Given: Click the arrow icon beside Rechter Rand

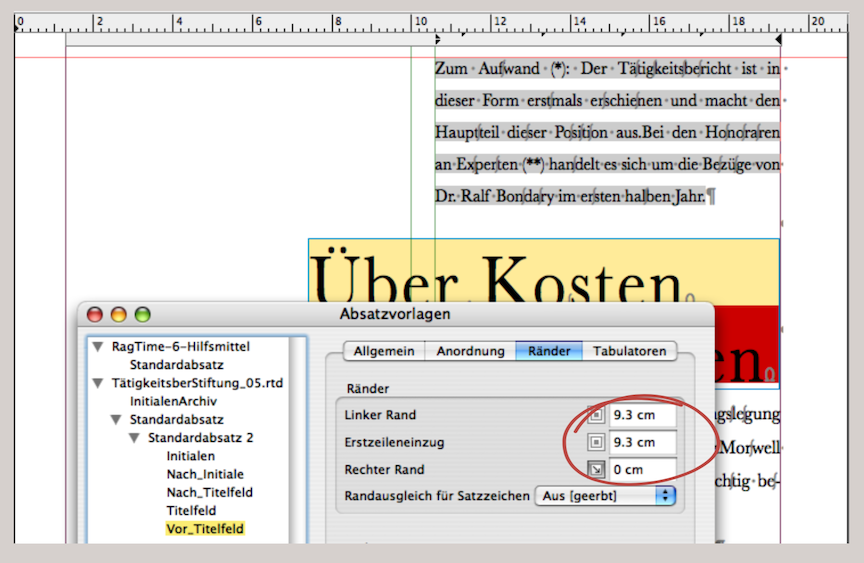Looking at the screenshot, I should (596, 469).
